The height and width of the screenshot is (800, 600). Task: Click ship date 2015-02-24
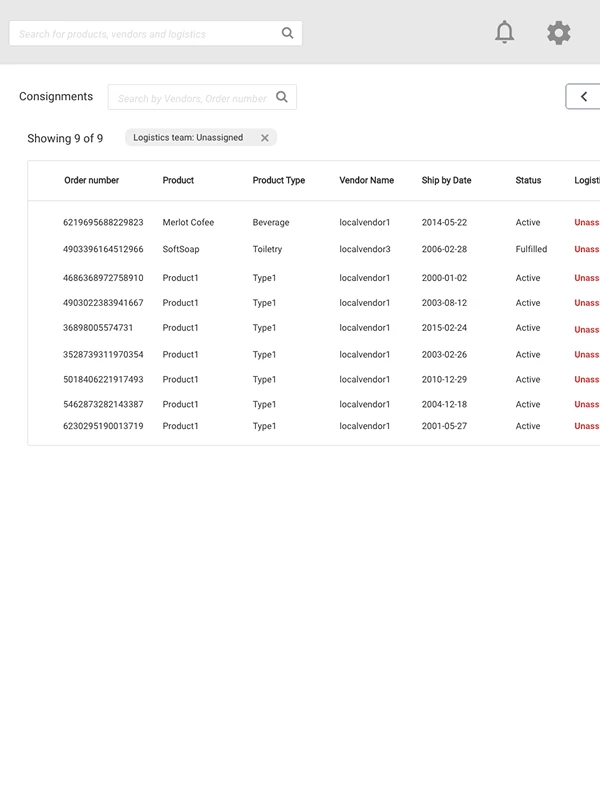click(x=444, y=328)
